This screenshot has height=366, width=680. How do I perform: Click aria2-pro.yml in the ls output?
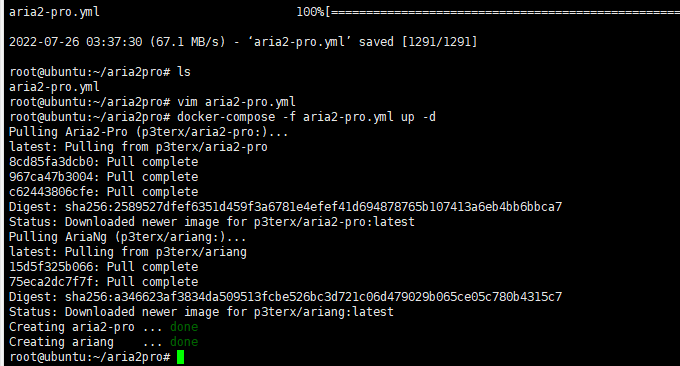54,87
